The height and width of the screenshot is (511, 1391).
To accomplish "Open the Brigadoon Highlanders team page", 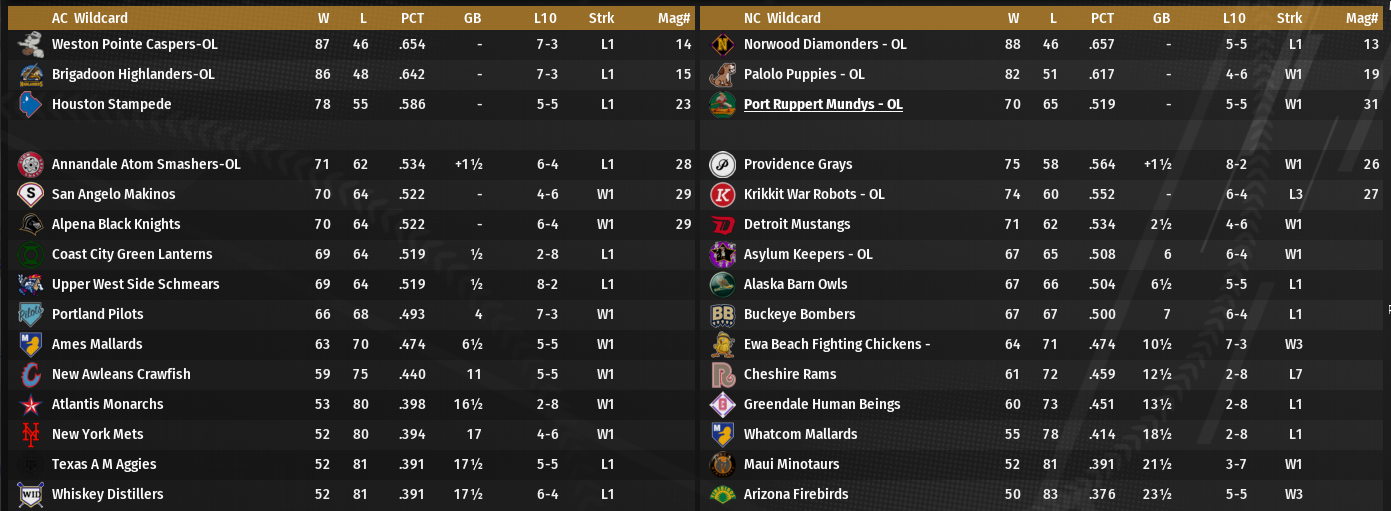I will coord(133,74).
